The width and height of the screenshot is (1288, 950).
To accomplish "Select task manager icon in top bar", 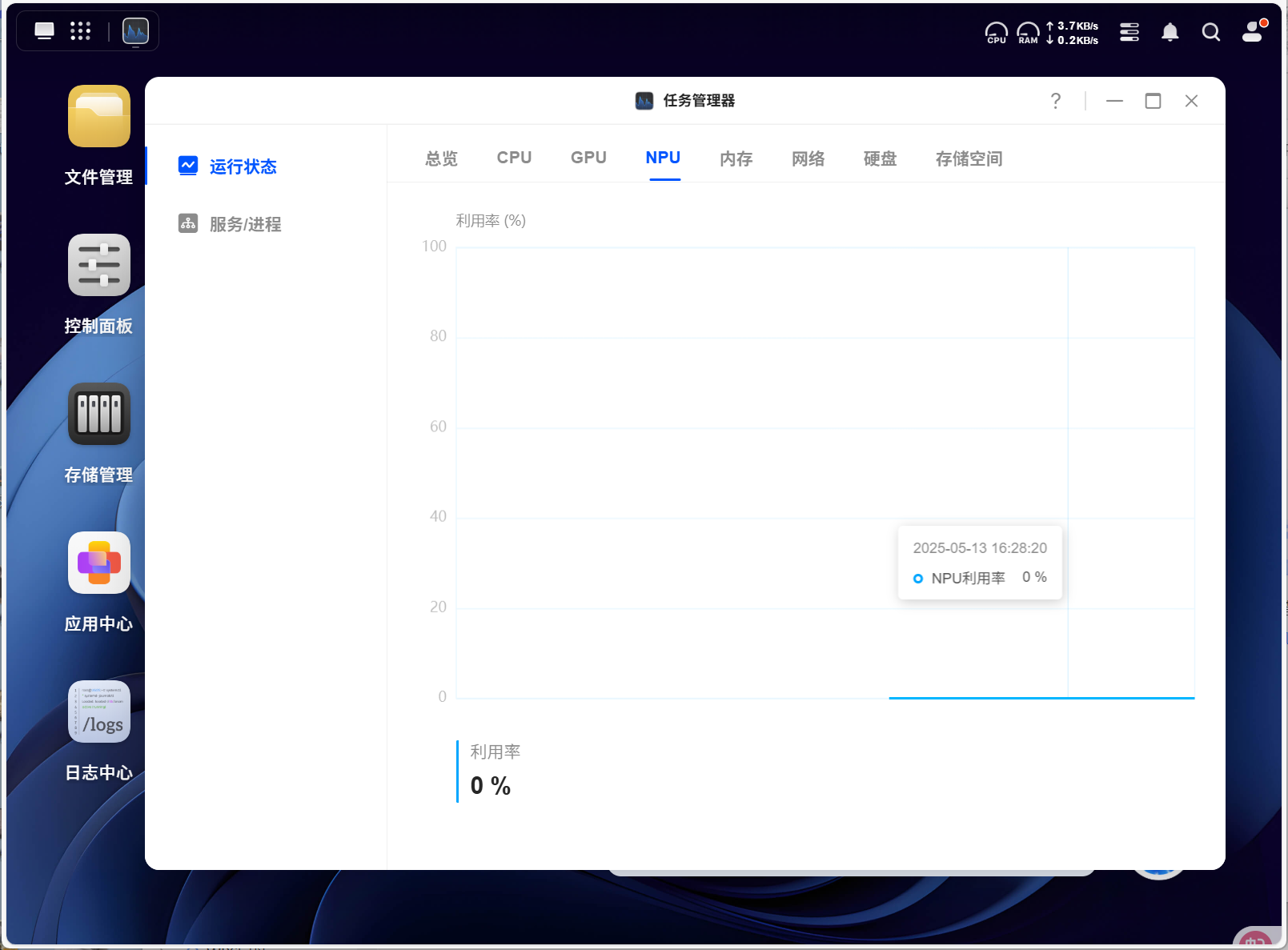I will 135,31.
